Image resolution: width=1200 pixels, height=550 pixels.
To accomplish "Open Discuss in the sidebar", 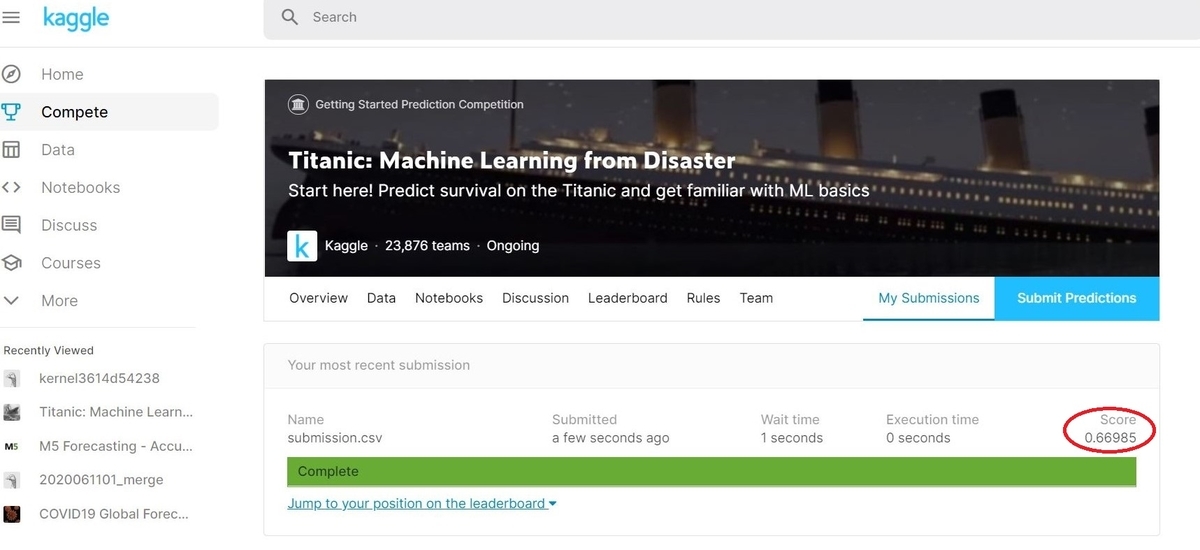I will [69, 225].
